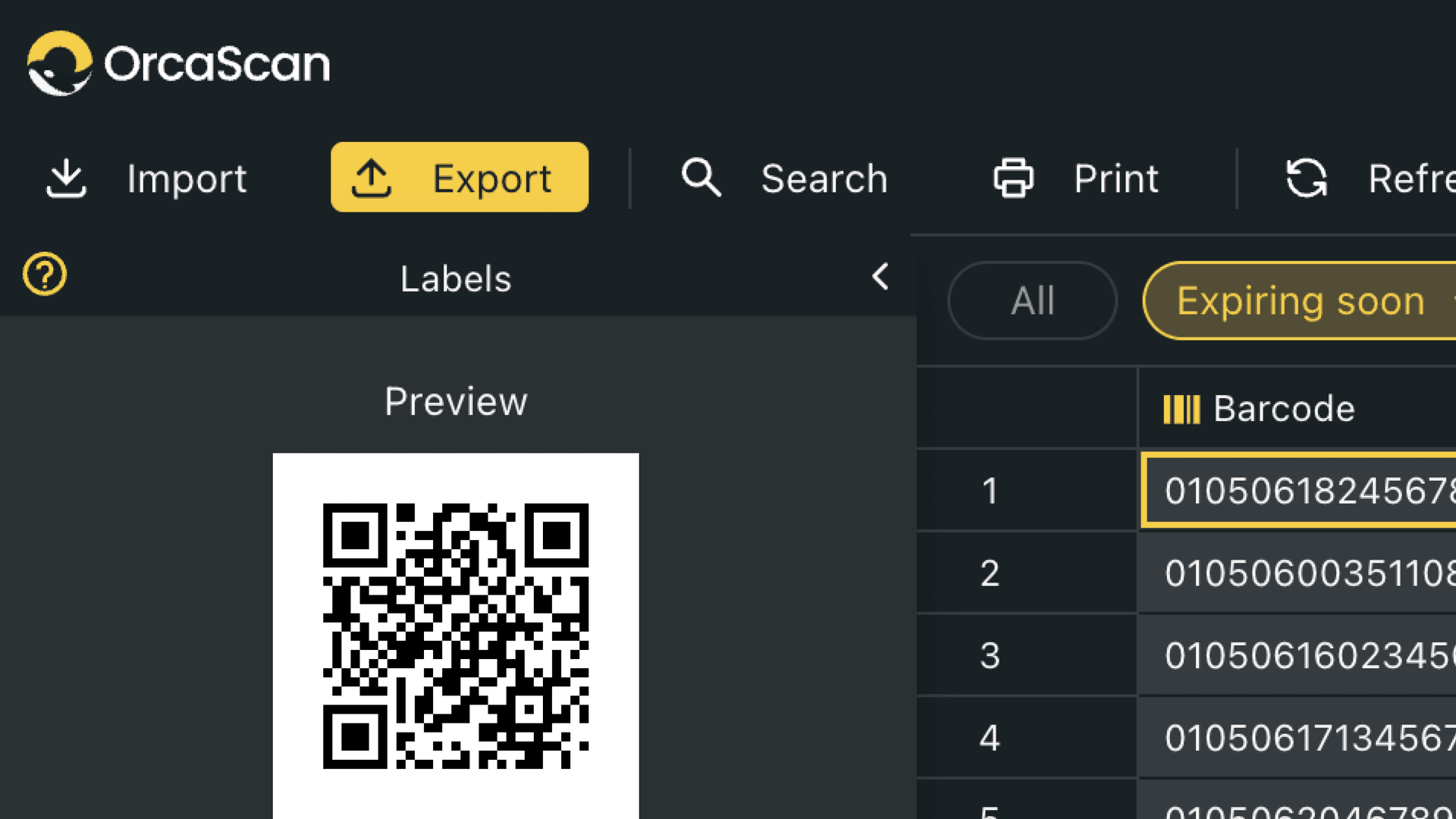
Task: Open Import from the toolbar
Action: point(146,179)
